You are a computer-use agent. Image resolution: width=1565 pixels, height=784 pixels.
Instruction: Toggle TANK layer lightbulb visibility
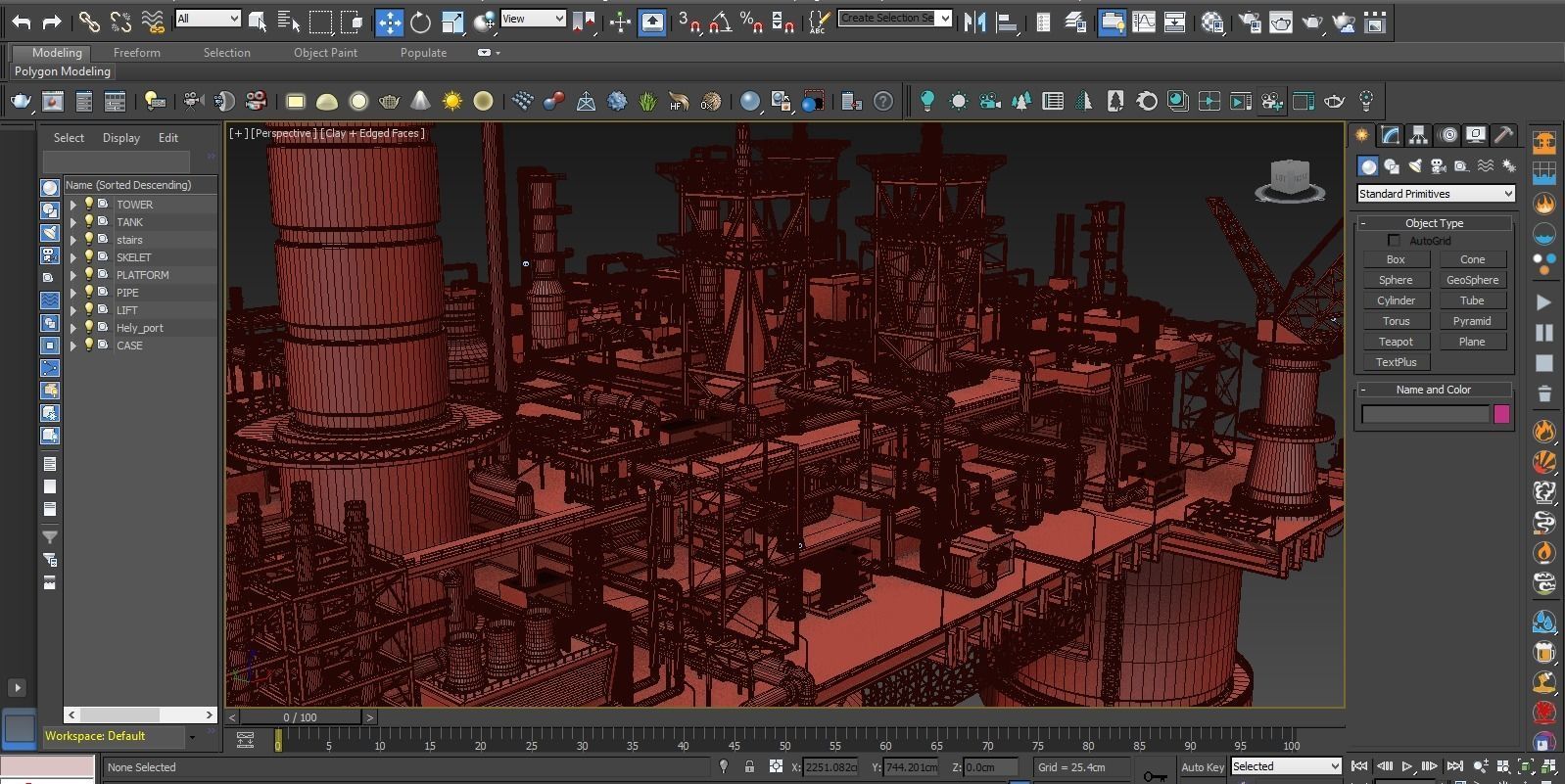point(88,222)
